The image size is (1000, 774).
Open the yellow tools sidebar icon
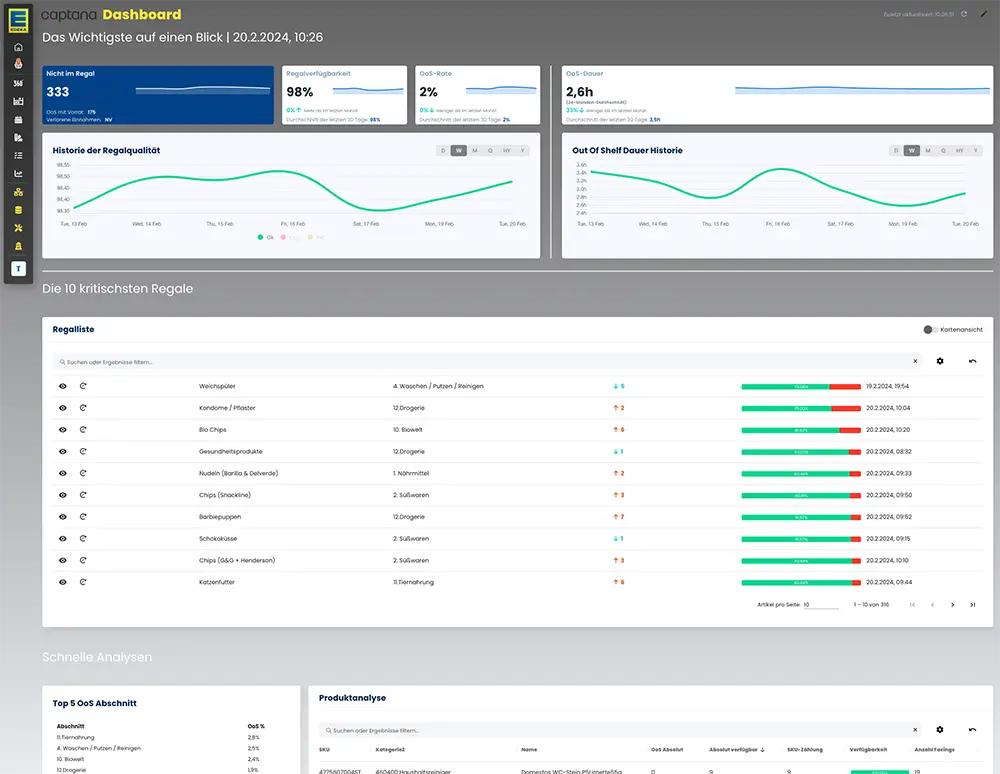point(18,227)
